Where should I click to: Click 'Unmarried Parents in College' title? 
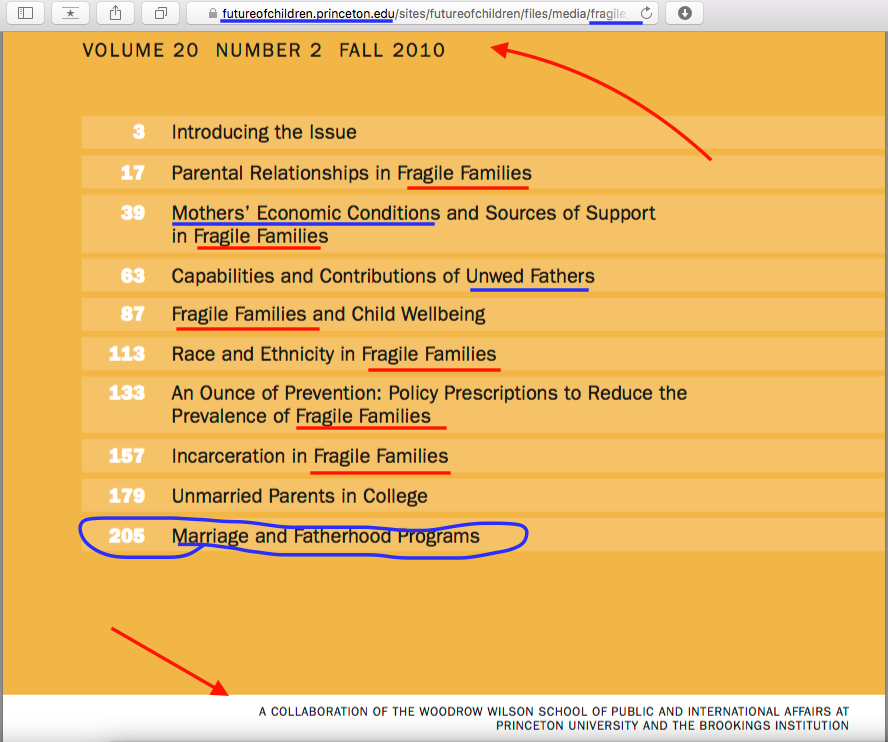click(x=299, y=496)
